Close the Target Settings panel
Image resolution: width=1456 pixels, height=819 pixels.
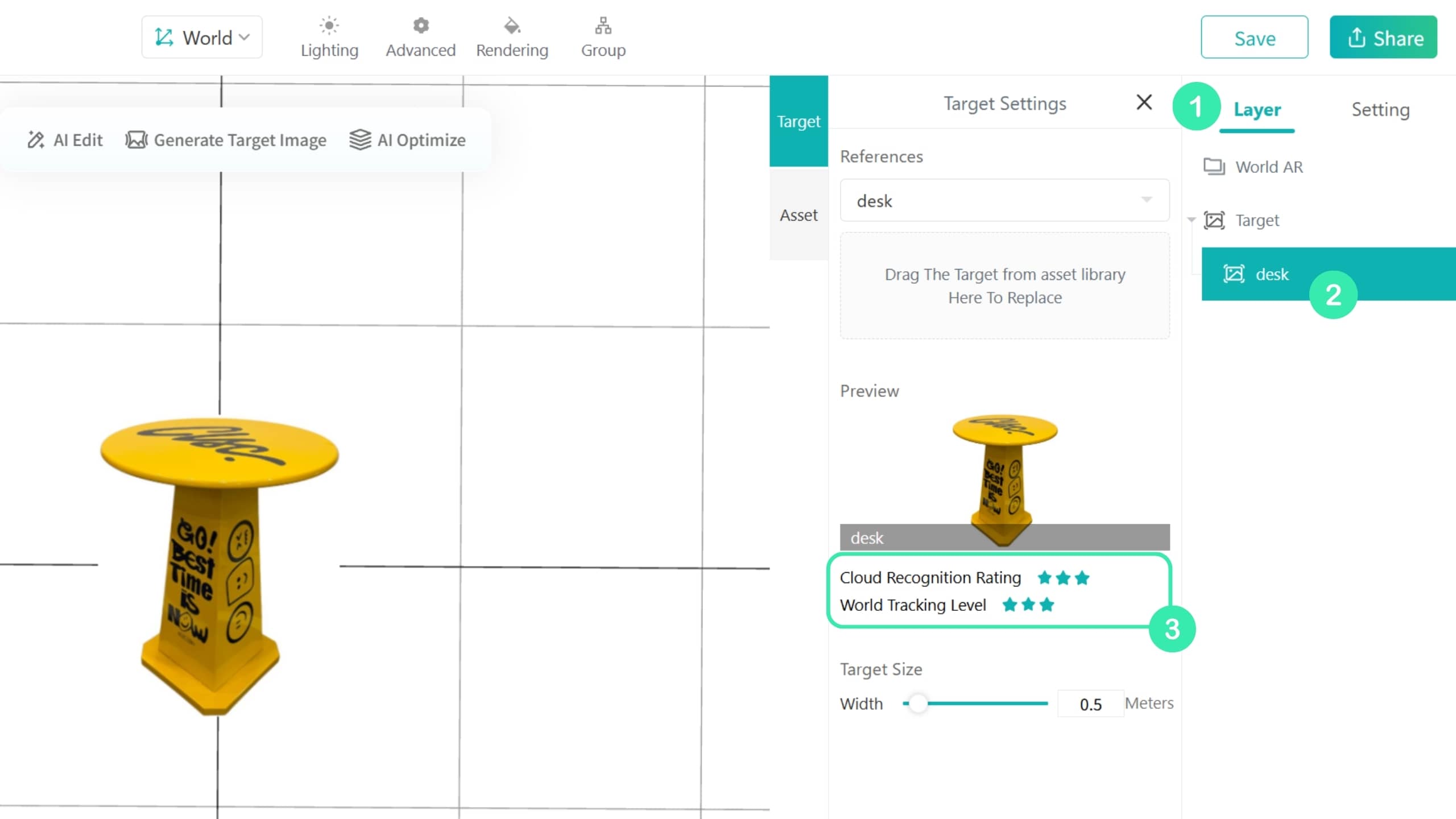1144,102
